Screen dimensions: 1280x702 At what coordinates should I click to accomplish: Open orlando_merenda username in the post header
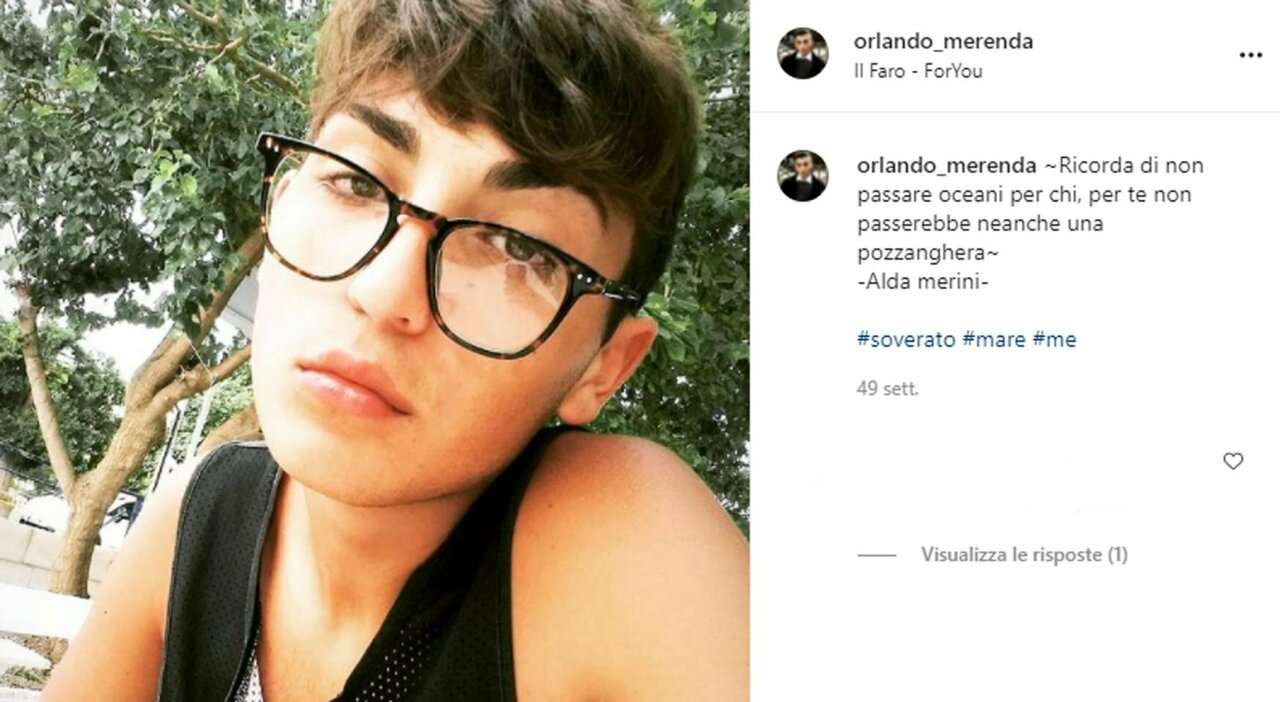point(943,42)
